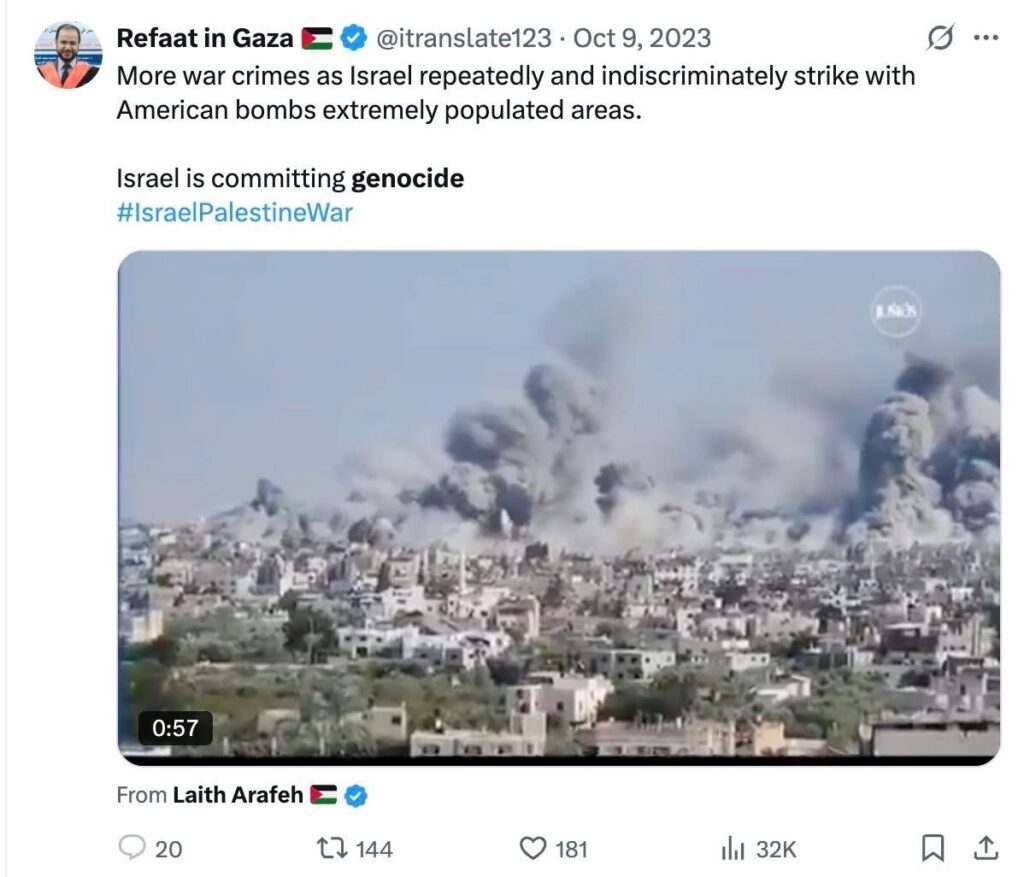Screen dimensions: 1024x877
Task: Play the embedded smoke-over-city video
Action: click(x=558, y=507)
